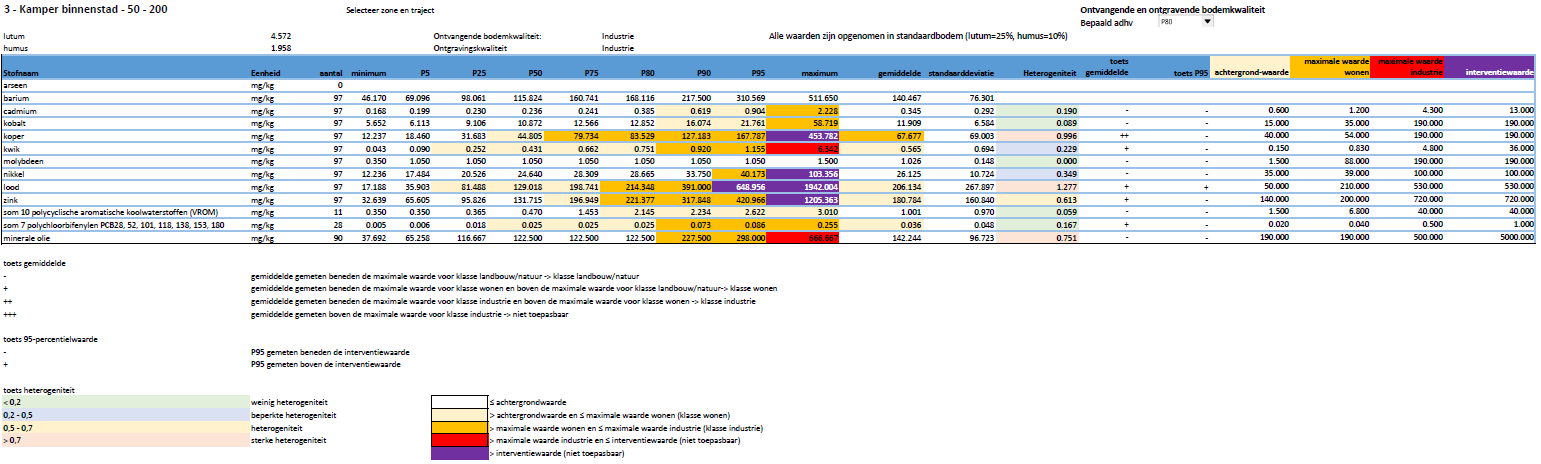The image size is (1541, 464).
Task: Select the lutum value cell 4.572
Action: tap(280, 36)
